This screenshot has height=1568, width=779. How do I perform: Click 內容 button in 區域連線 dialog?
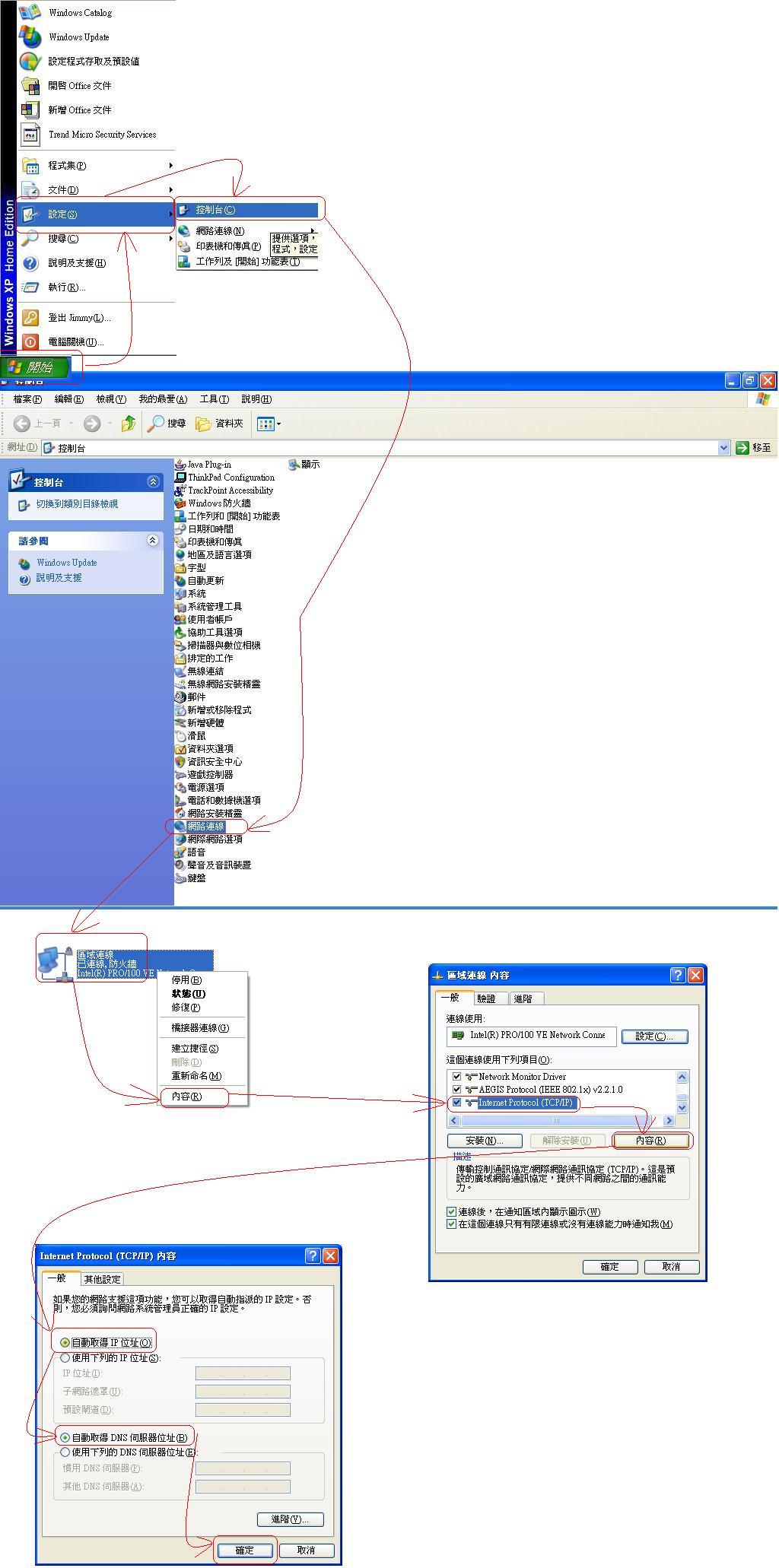[651, 1141]
